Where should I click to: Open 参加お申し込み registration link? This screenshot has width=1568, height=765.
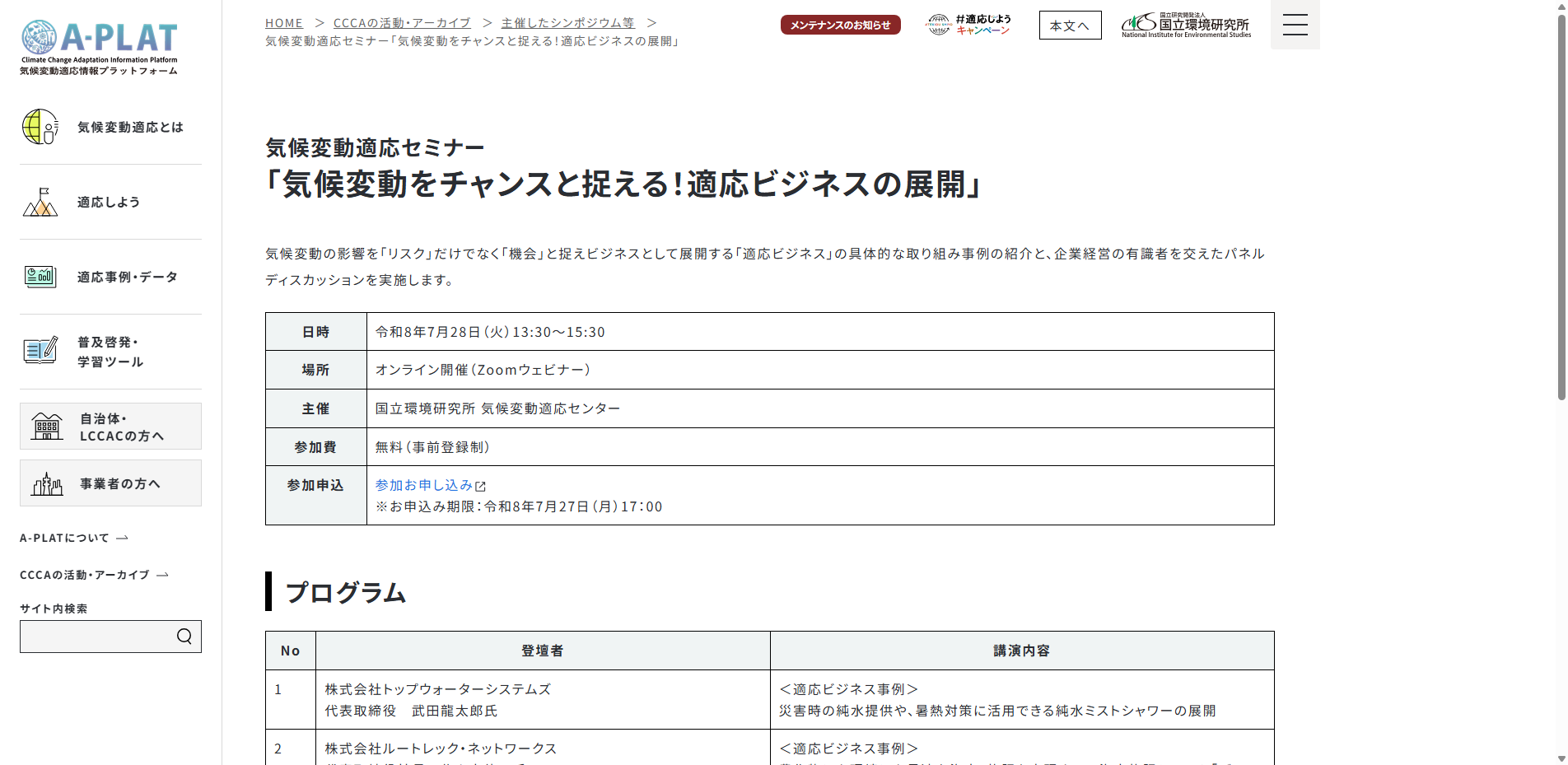tap(424, 485)
